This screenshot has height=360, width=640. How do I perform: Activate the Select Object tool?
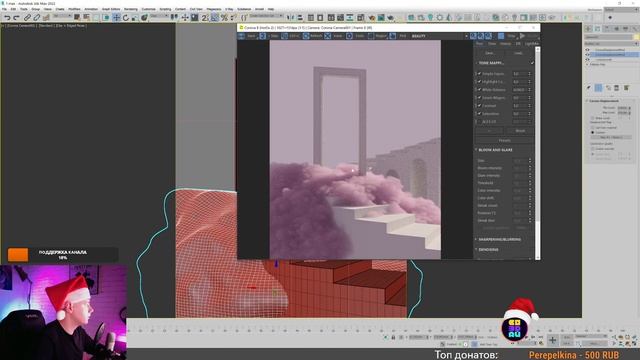pos(77,17)
